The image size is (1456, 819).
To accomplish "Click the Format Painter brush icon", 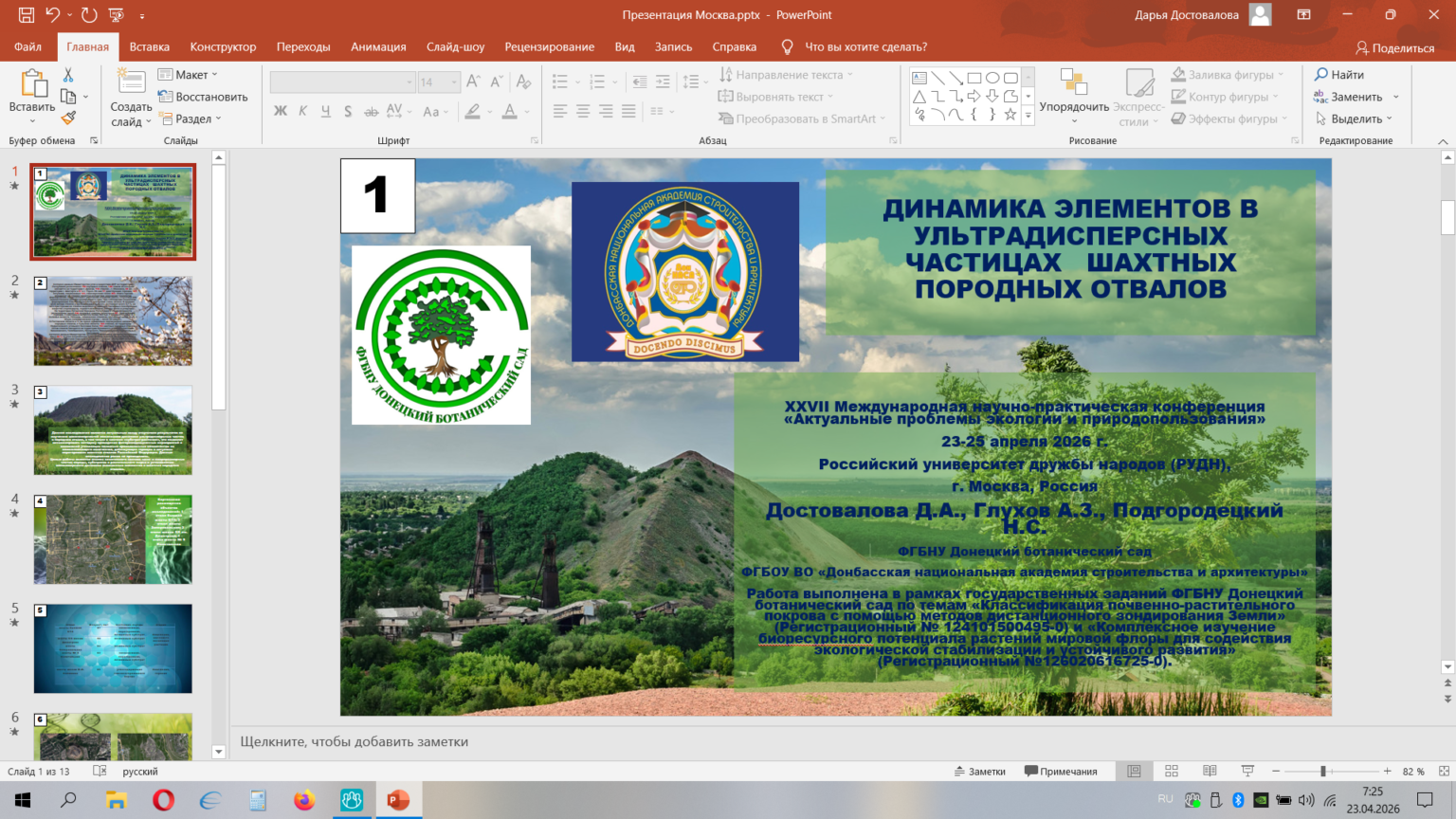I will point(68,118).
